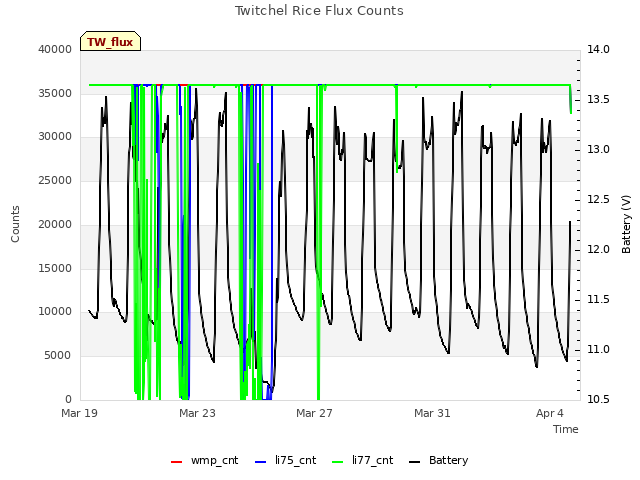Viewport: 640px width, 480px height.
Task: Click the Mar 19 x-axis label
Action: pos(80,413)
